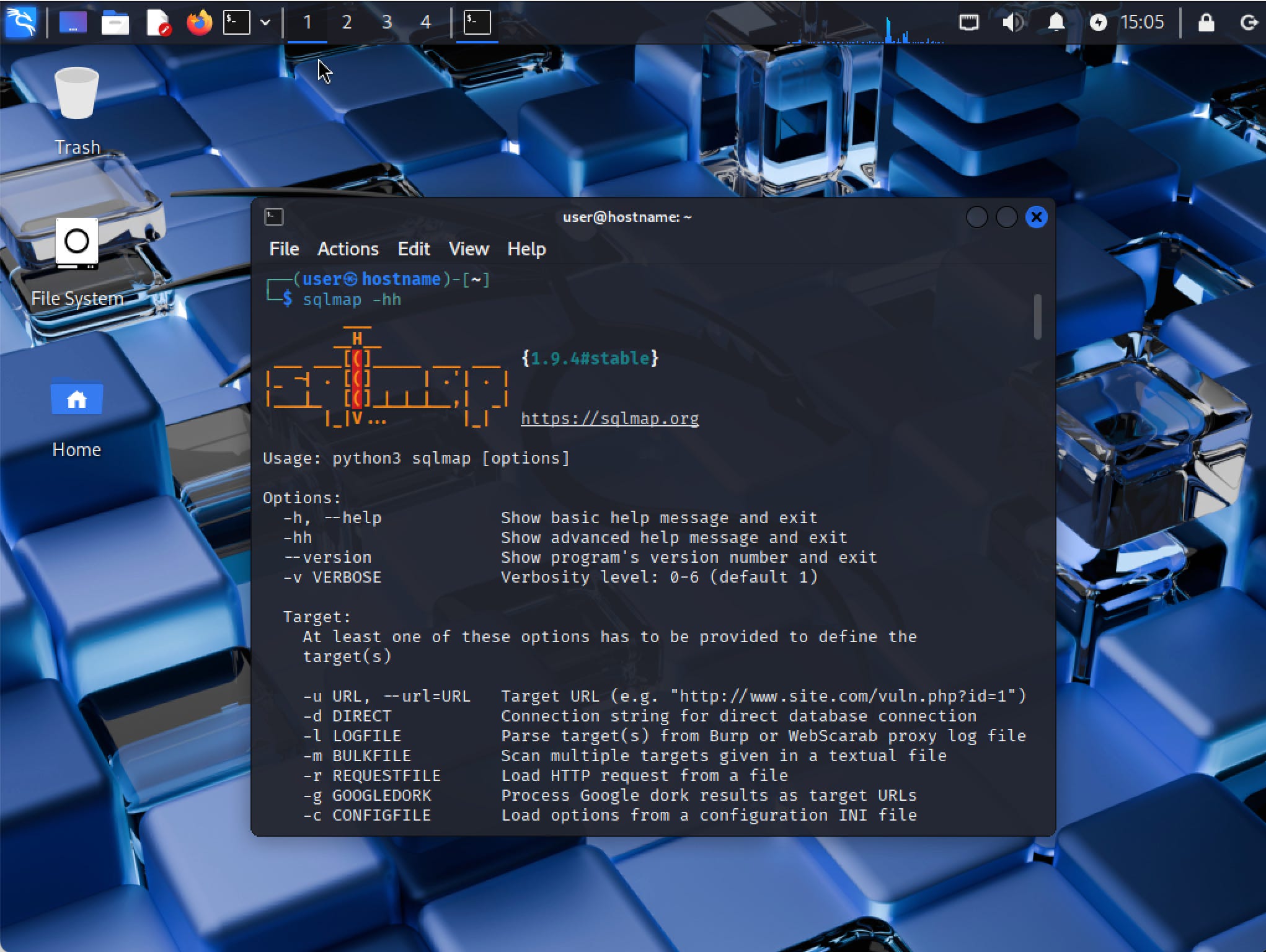Open the network status icon in the tray
1266x952 pixels.
[x=968, y=22]
